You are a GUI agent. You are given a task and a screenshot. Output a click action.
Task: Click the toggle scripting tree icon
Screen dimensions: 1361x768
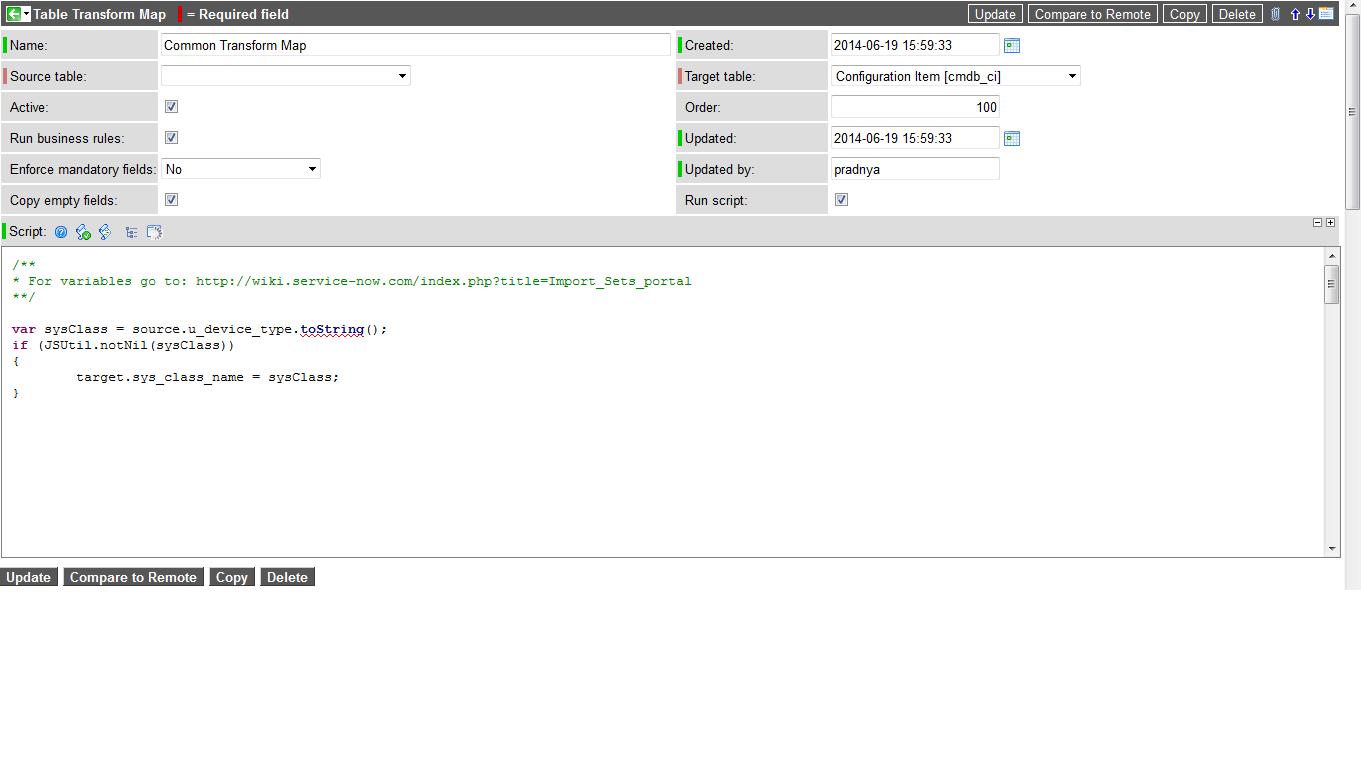[x=131, y=231]
